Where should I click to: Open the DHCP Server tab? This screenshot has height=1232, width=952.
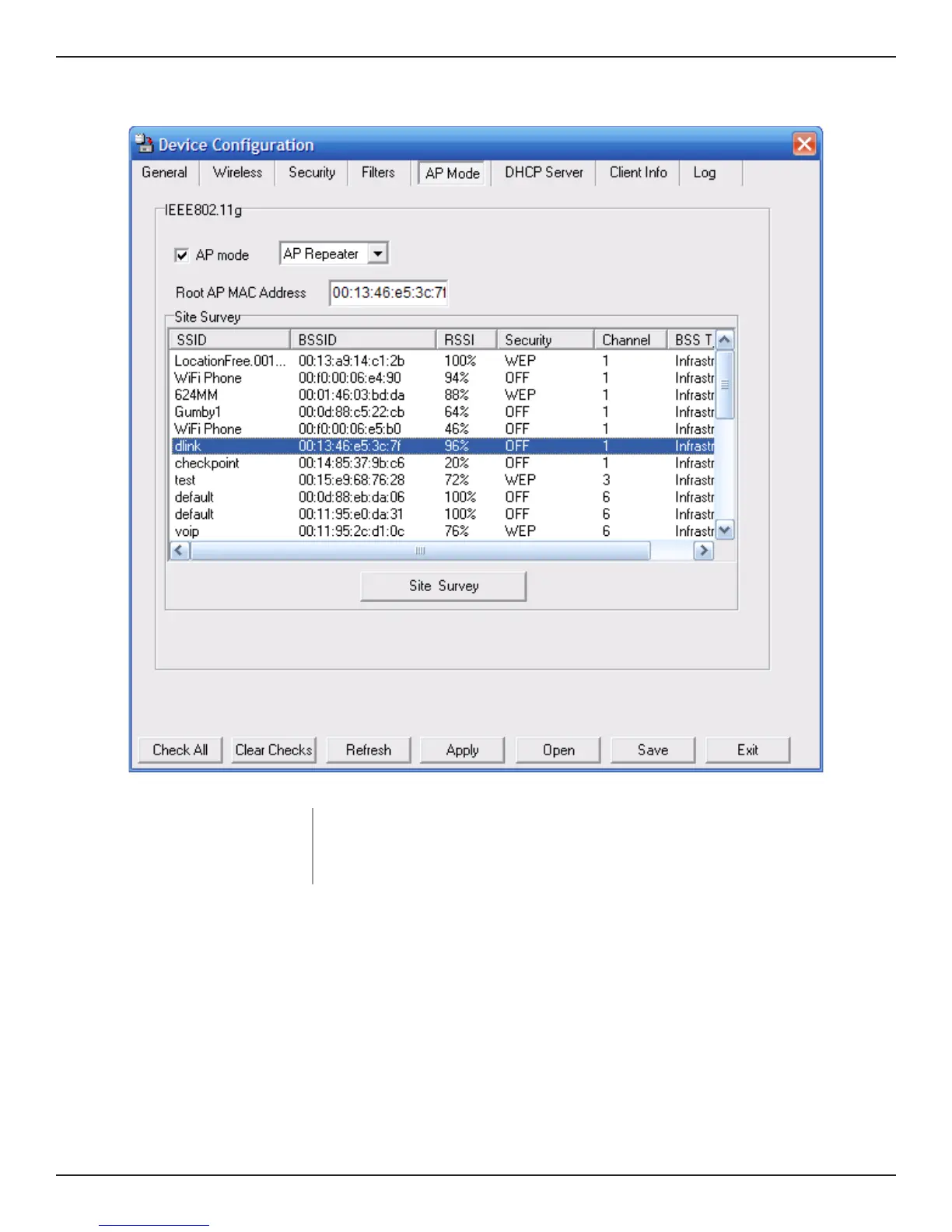click(x=544, y=173)
